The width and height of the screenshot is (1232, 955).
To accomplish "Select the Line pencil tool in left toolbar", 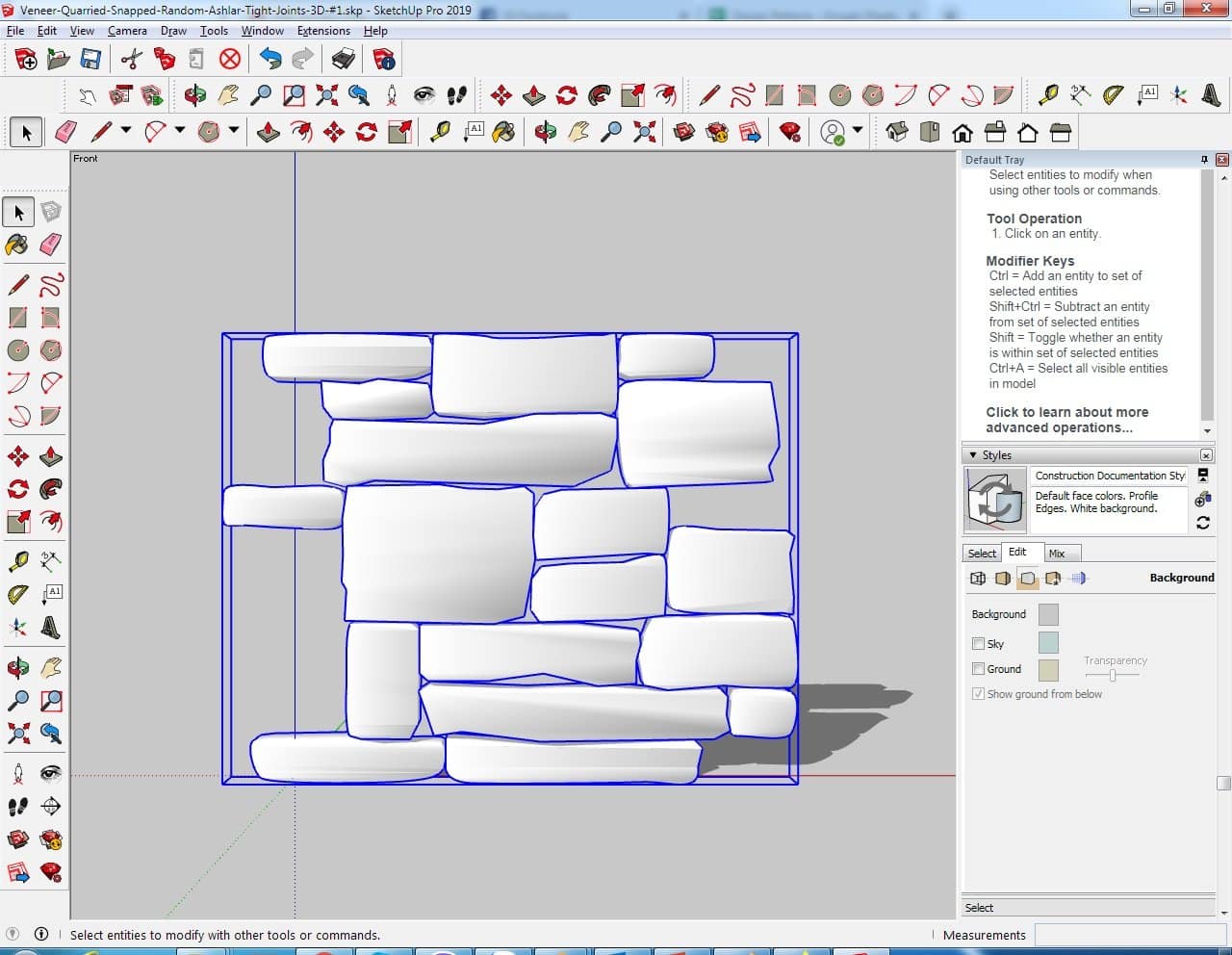I will [x=17, y=285].
